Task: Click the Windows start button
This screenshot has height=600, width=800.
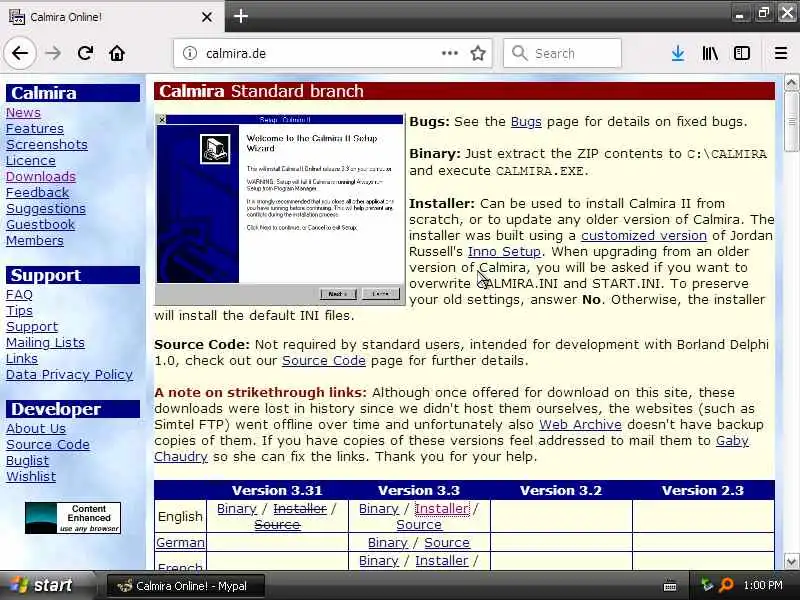Action: point(47,585)
